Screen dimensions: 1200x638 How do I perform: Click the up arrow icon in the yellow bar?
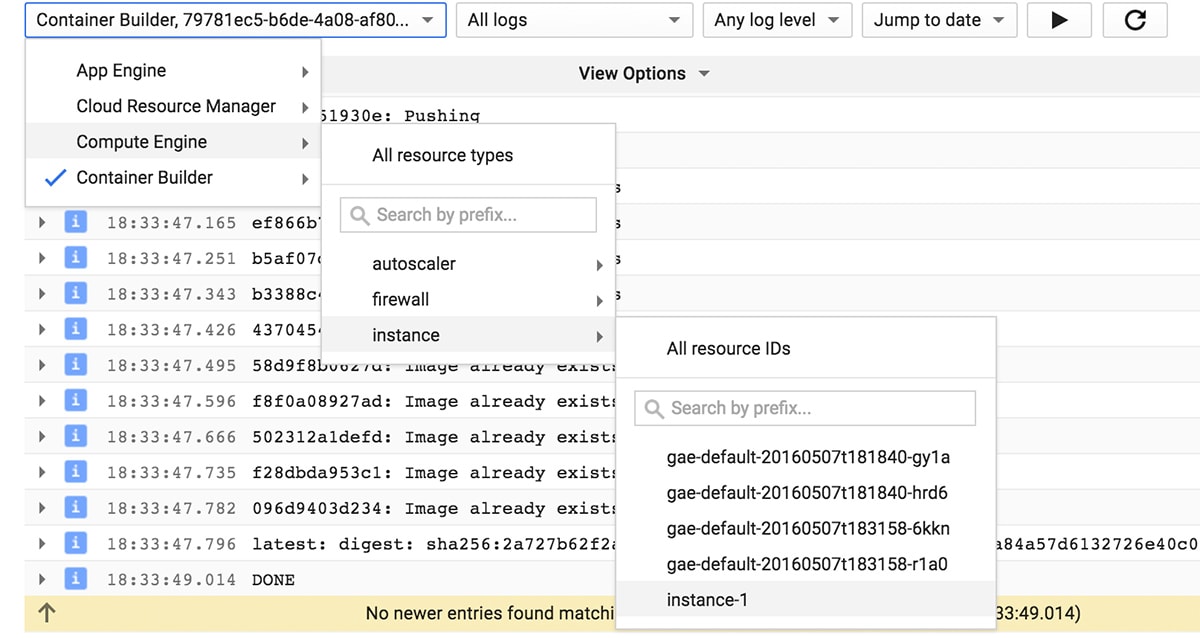[46, 613]
